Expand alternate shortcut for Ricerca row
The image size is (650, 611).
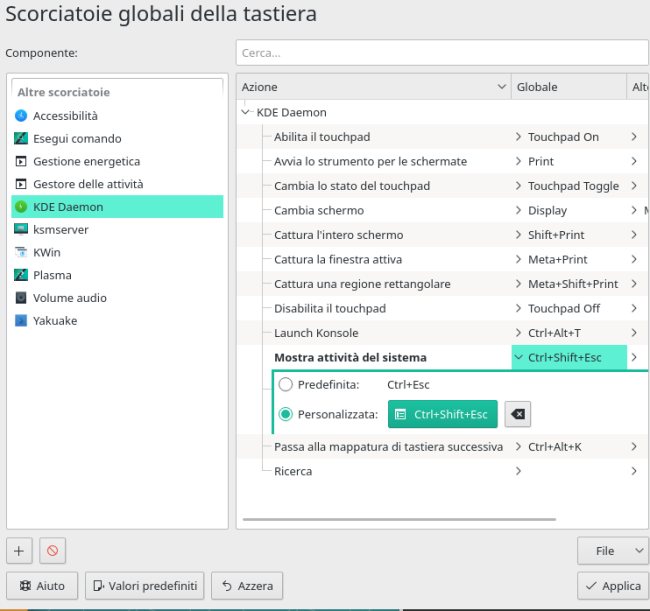[634, 471]
